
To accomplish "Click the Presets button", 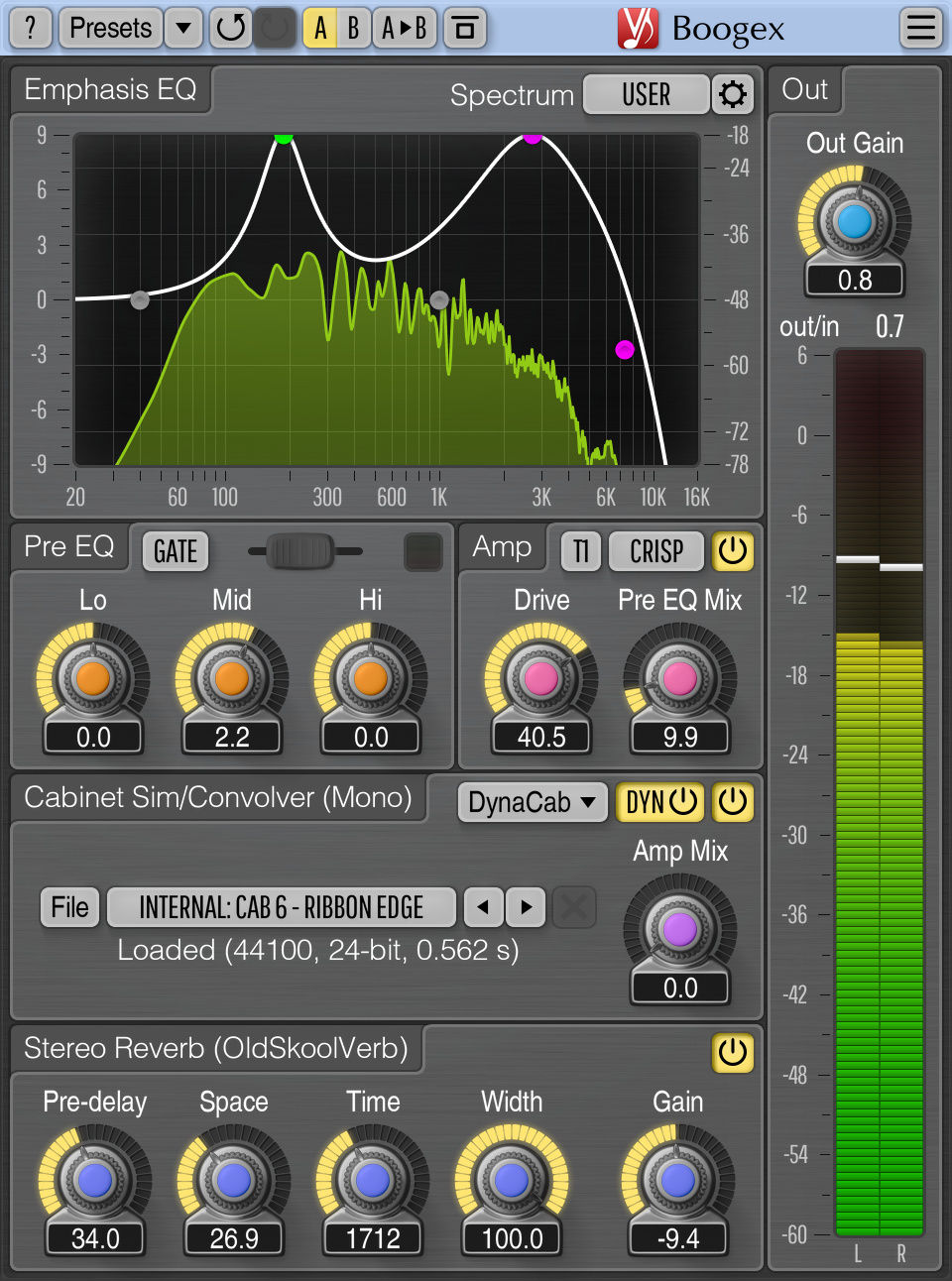I will point(110,28).
